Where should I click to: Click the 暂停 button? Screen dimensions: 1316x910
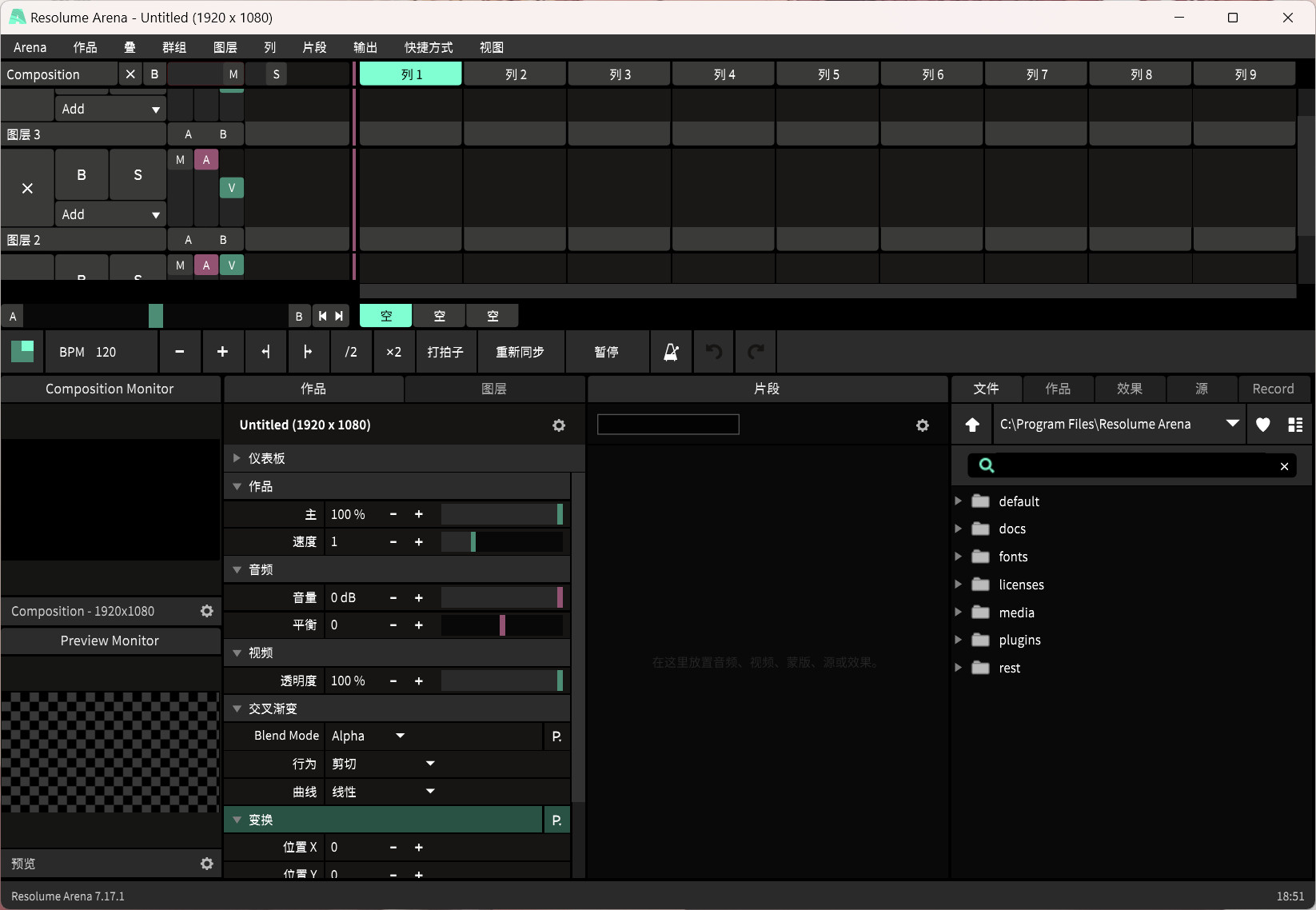pyautogui.click(x=607, y=352)
